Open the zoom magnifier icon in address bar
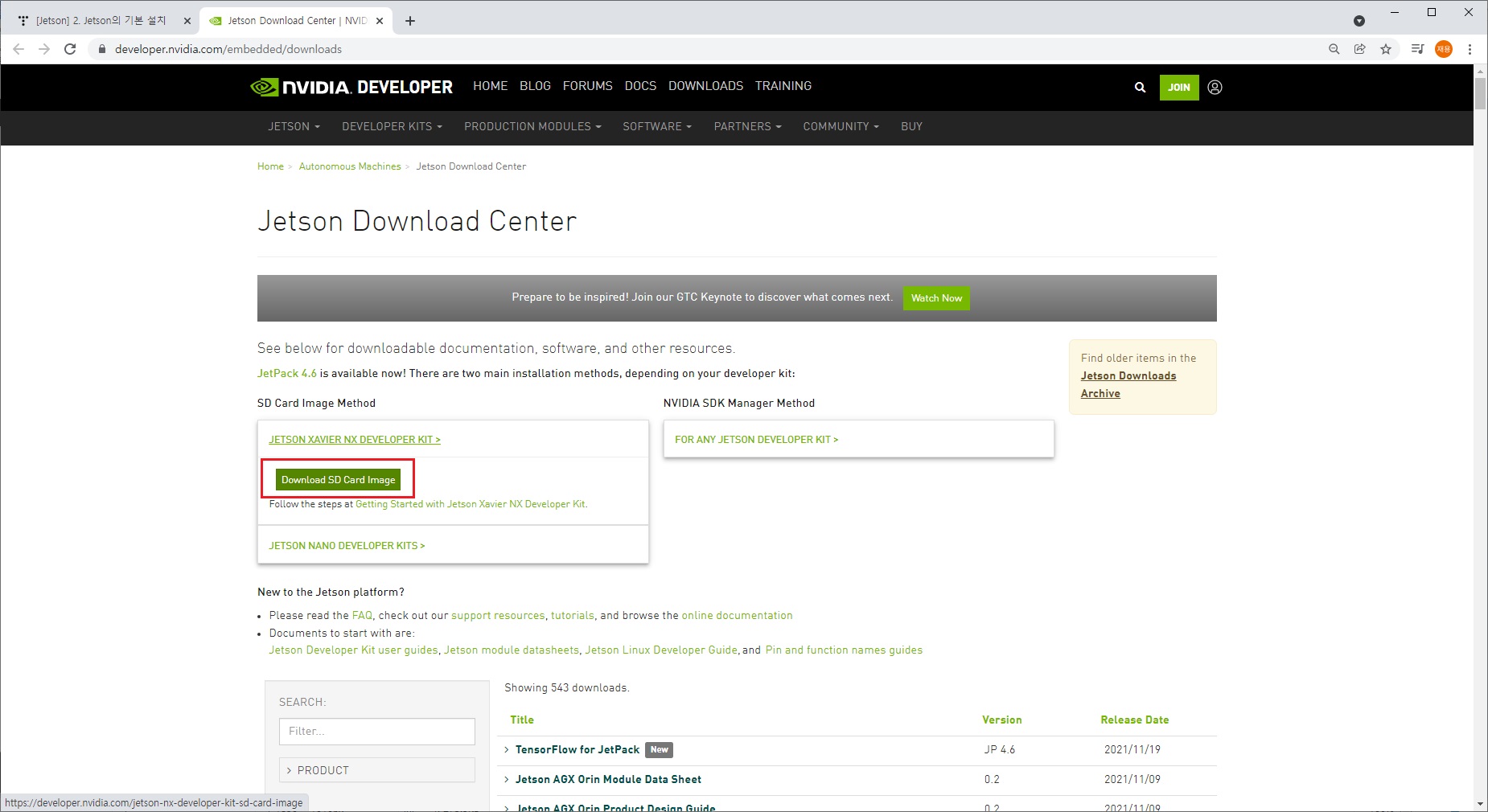1488x812 pixels. [x=1334, y=49]
